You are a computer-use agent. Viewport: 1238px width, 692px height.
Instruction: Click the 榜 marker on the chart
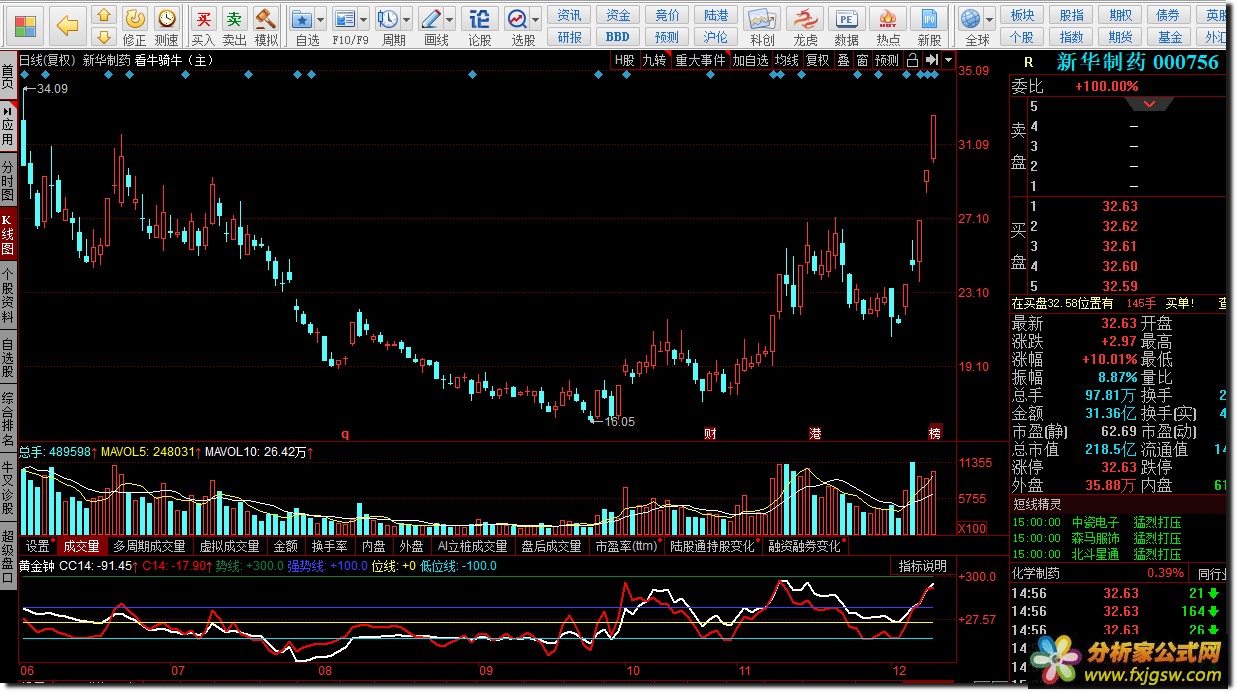[x=935, y=434]
